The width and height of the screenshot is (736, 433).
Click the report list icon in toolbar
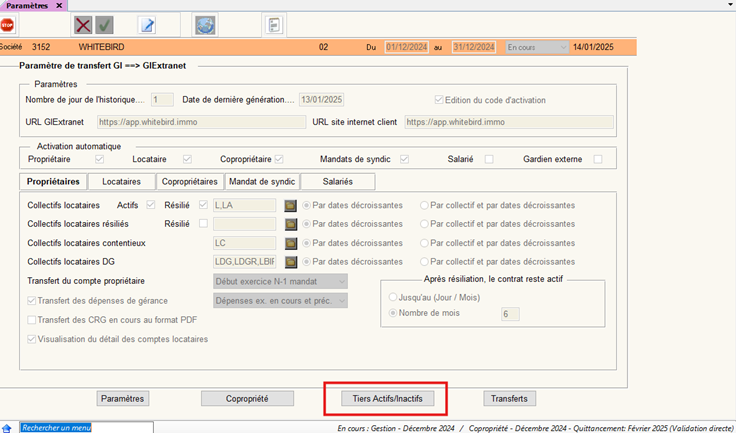[271, 26]
